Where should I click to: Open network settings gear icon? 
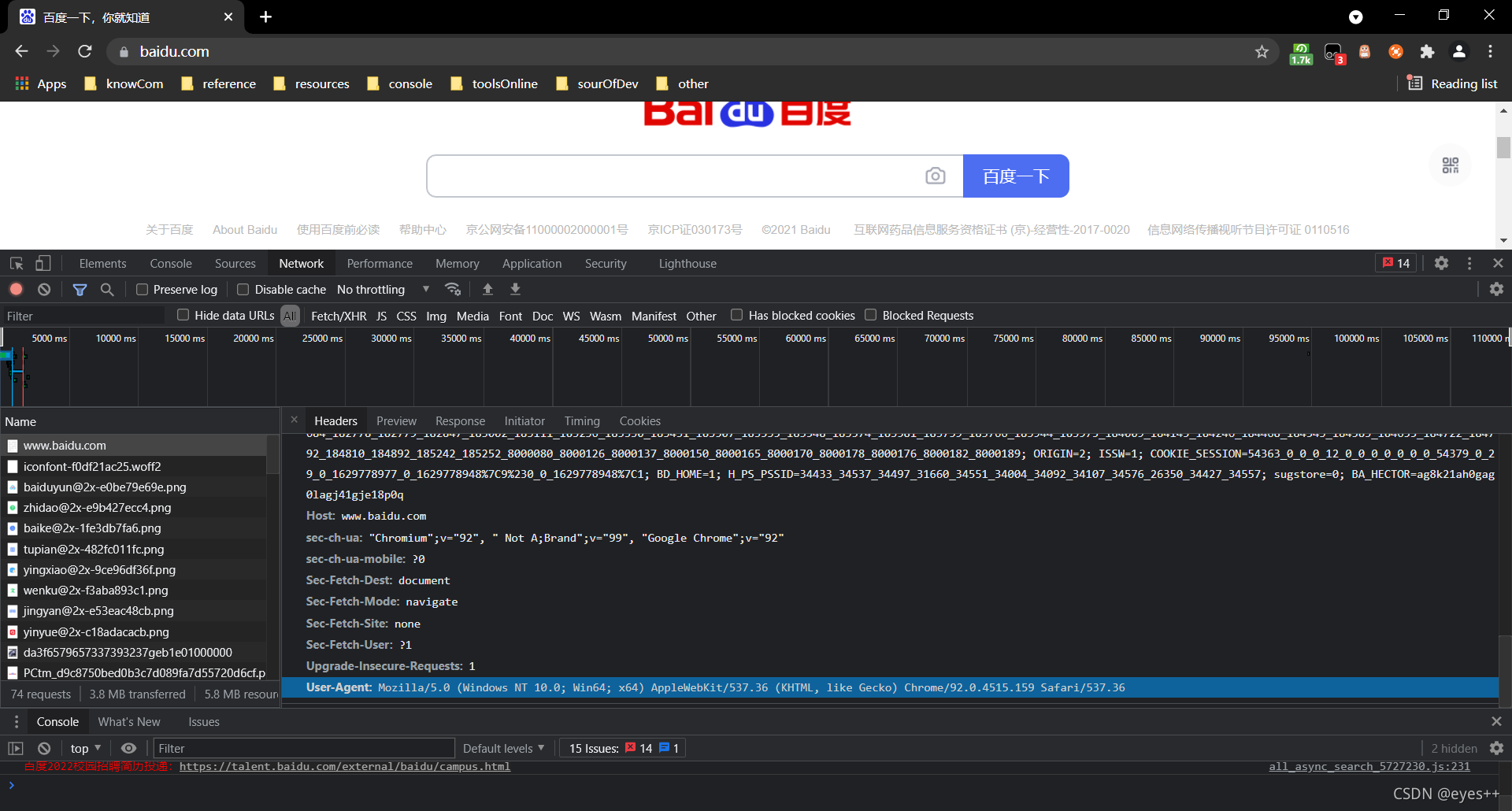pyautogui.click(x=1496, y=290)
